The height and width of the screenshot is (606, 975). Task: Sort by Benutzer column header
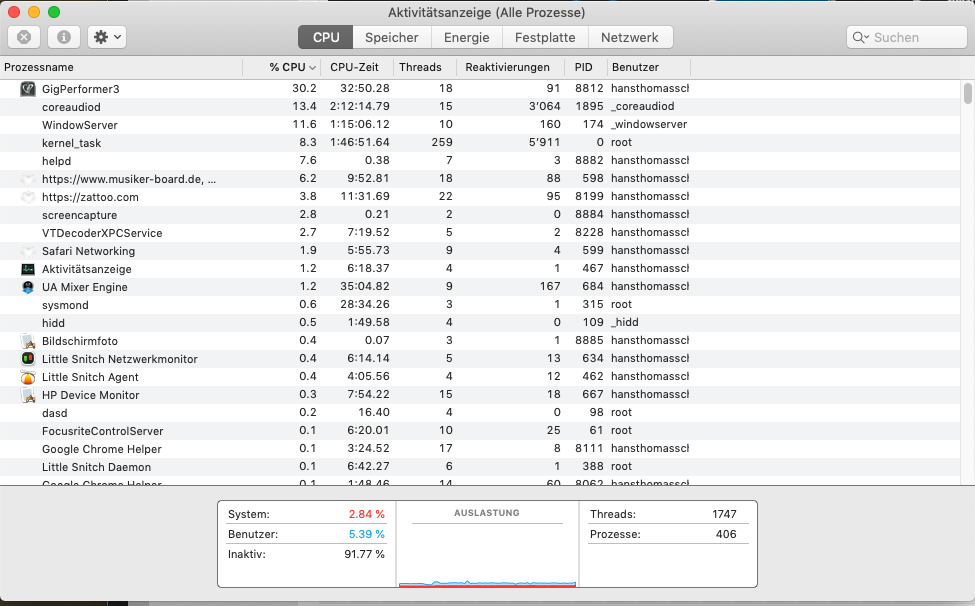click(x=647, y=67)
